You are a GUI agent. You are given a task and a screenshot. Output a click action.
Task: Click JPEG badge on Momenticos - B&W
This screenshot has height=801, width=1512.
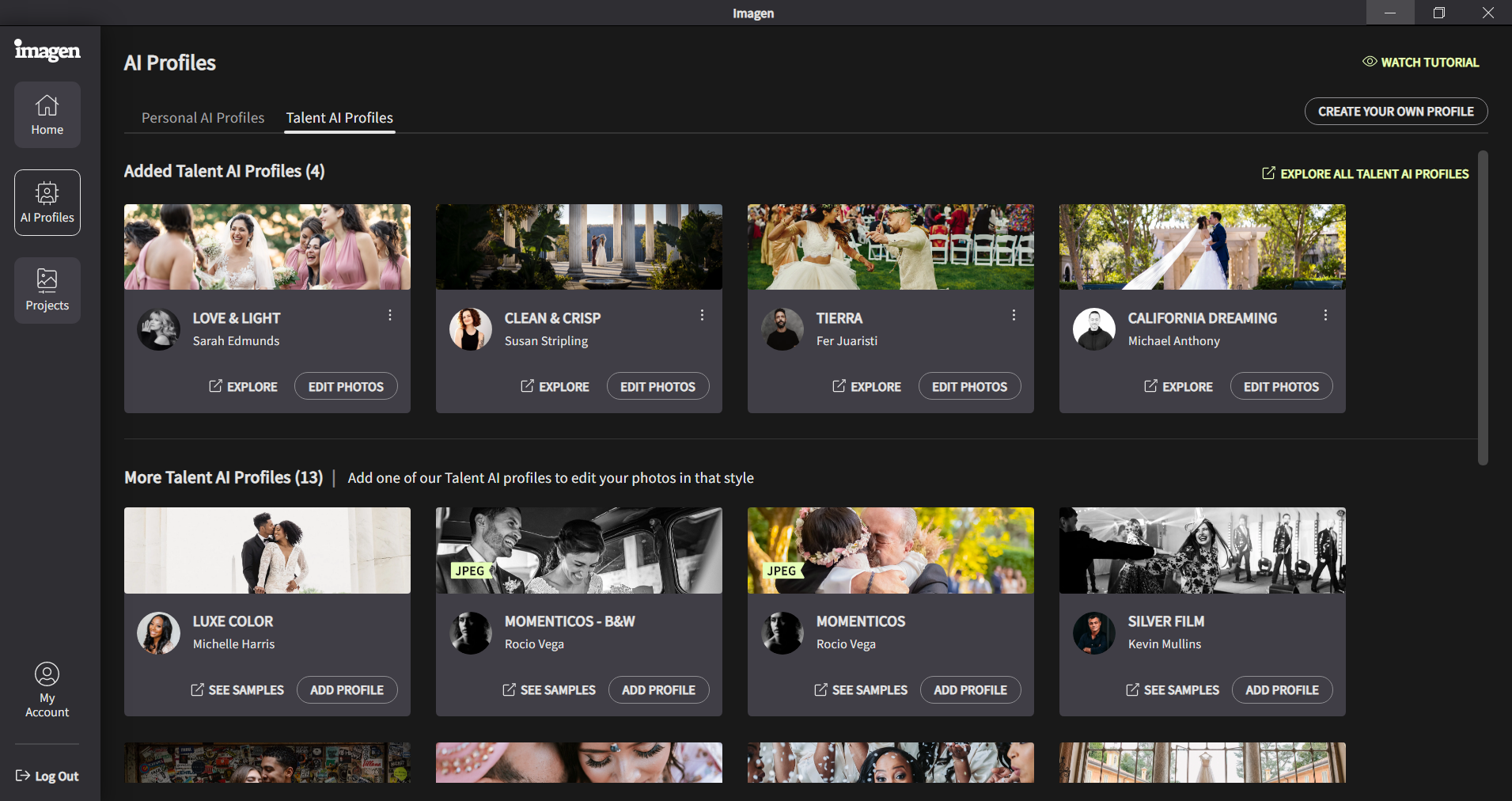(470, 571)
